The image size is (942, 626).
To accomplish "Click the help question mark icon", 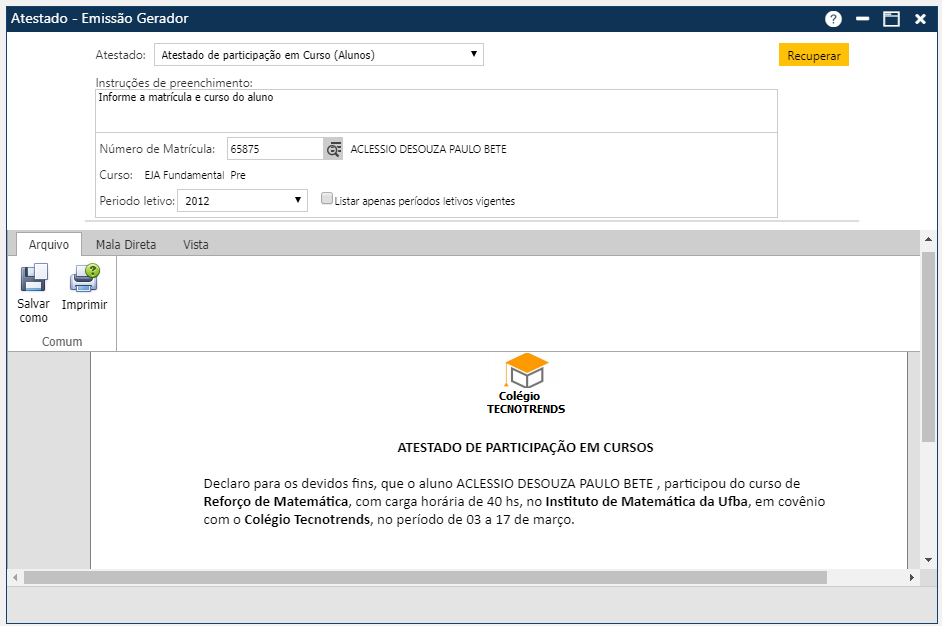I will point(833,19).
